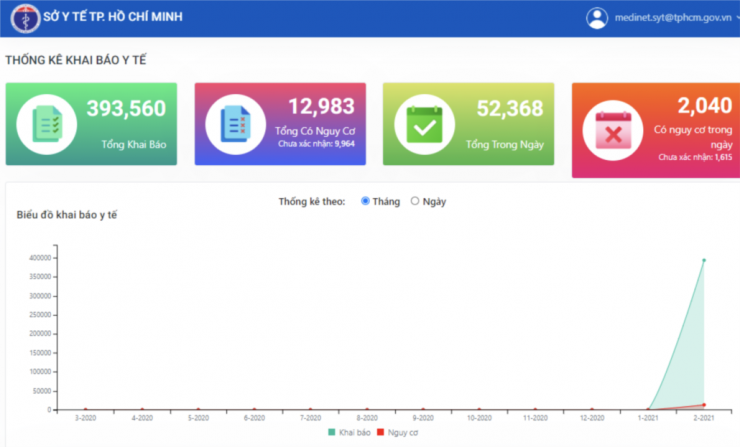This screenshot has width=740, height=447.
Task: Click the 2-2021 peak data point on chart
Action: coord(703,260)
